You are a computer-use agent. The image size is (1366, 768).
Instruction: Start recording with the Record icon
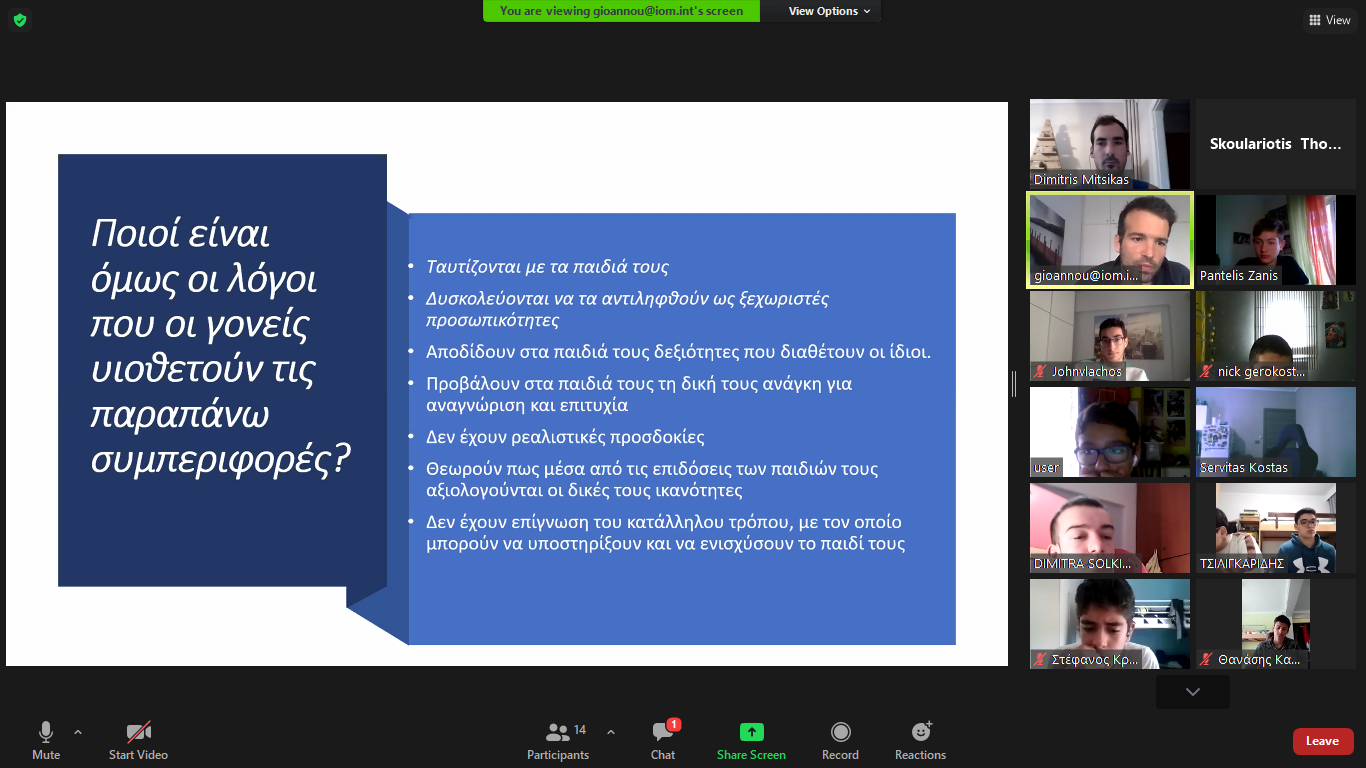[x=840, y=732]
